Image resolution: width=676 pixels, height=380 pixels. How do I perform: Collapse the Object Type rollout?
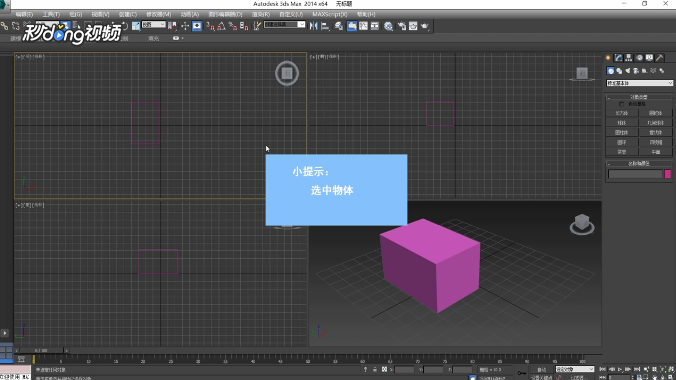[x=639, y=97]
